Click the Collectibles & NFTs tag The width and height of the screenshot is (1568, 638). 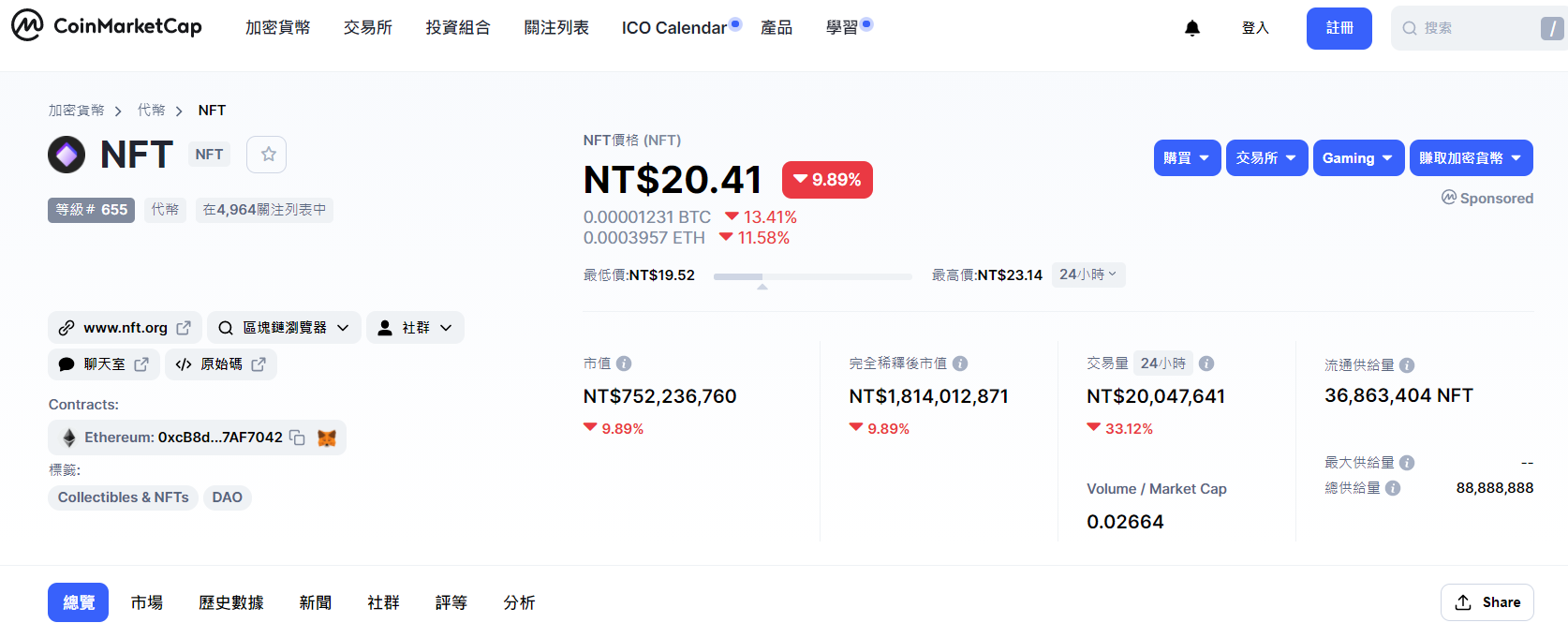[124, 497]
